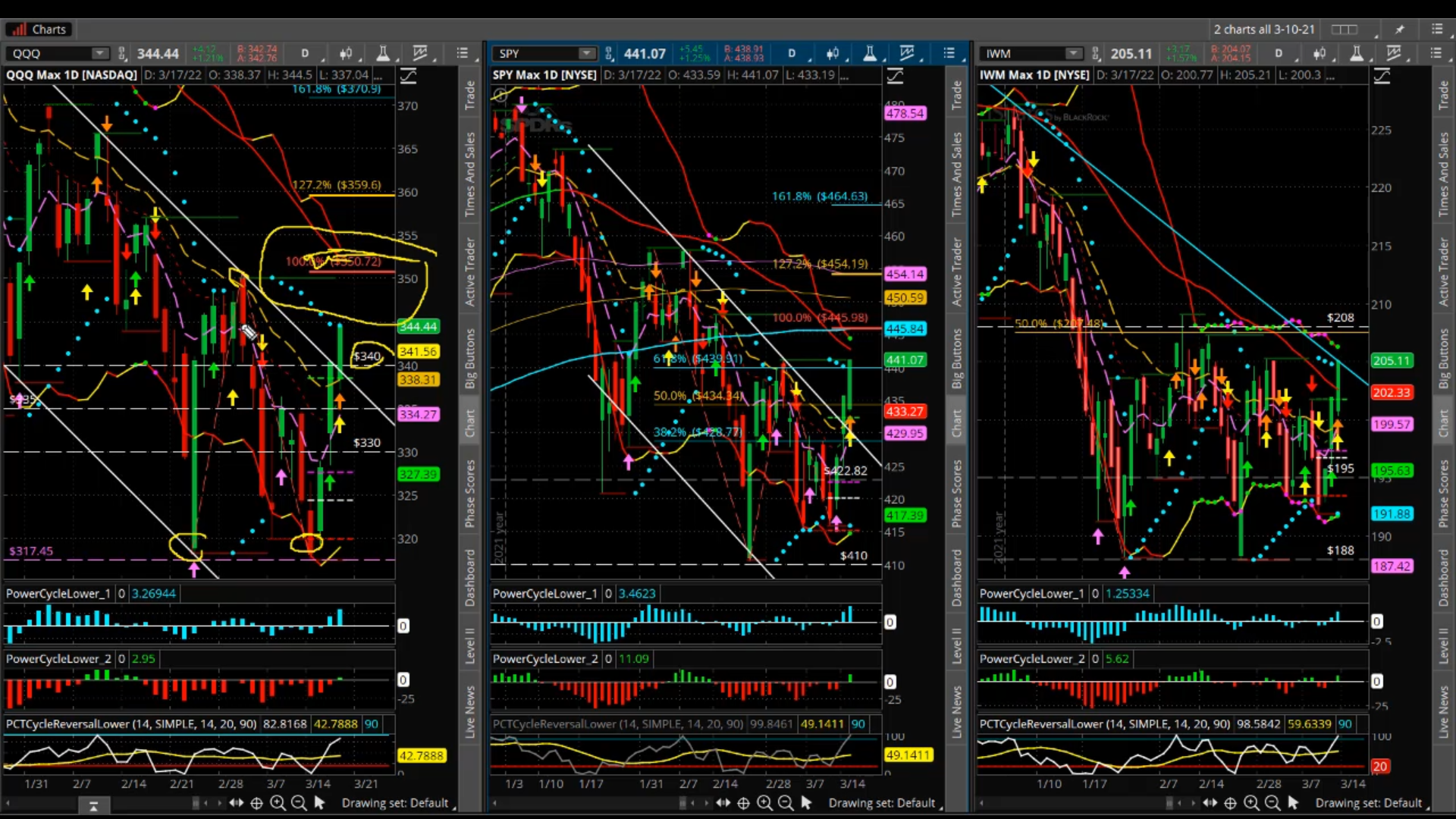
Task: Open IWM chart style candlestick icon
Action: (1319, 53)
